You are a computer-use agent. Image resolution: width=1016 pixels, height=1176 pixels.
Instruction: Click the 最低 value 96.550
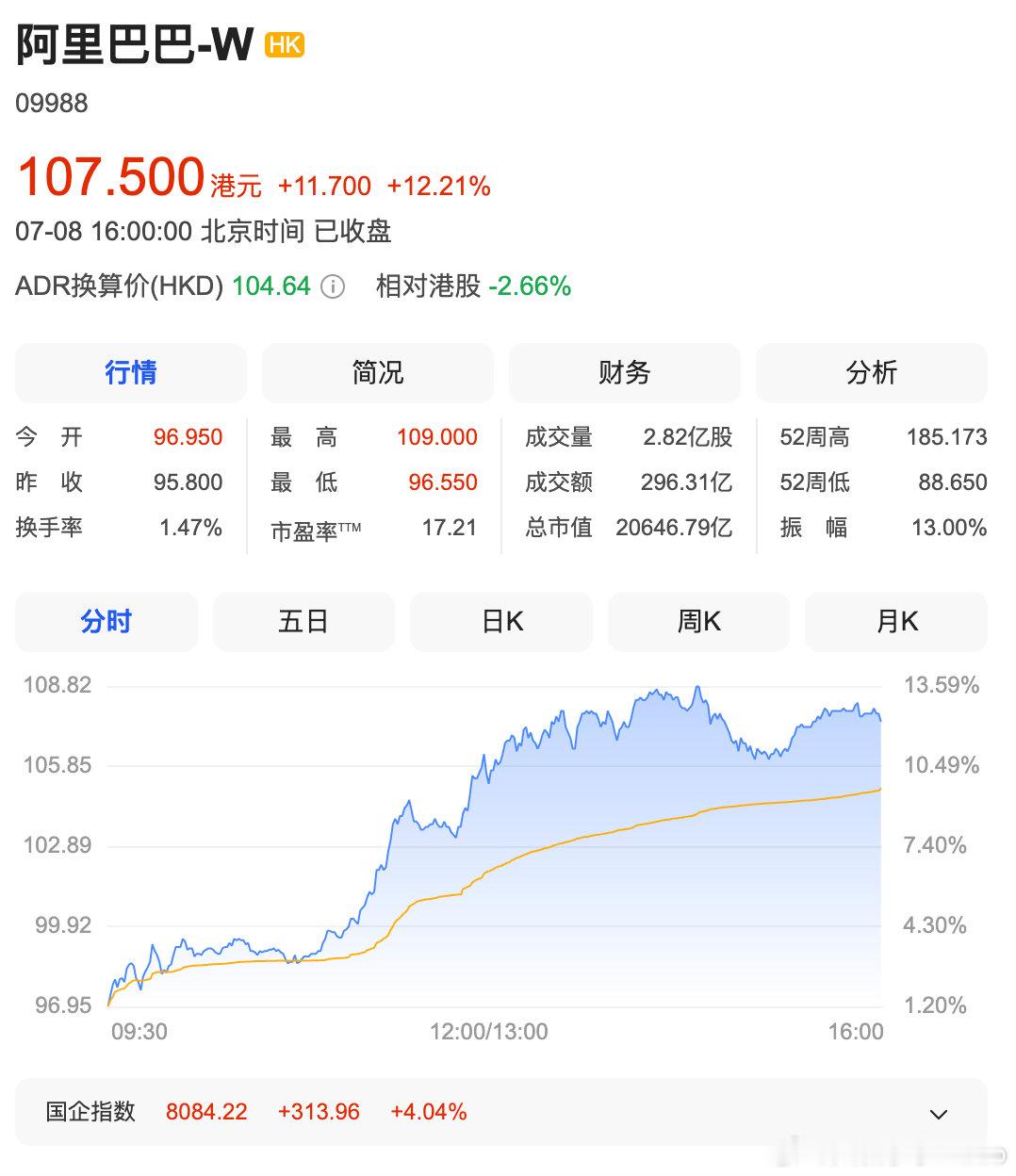coord(443,482)
